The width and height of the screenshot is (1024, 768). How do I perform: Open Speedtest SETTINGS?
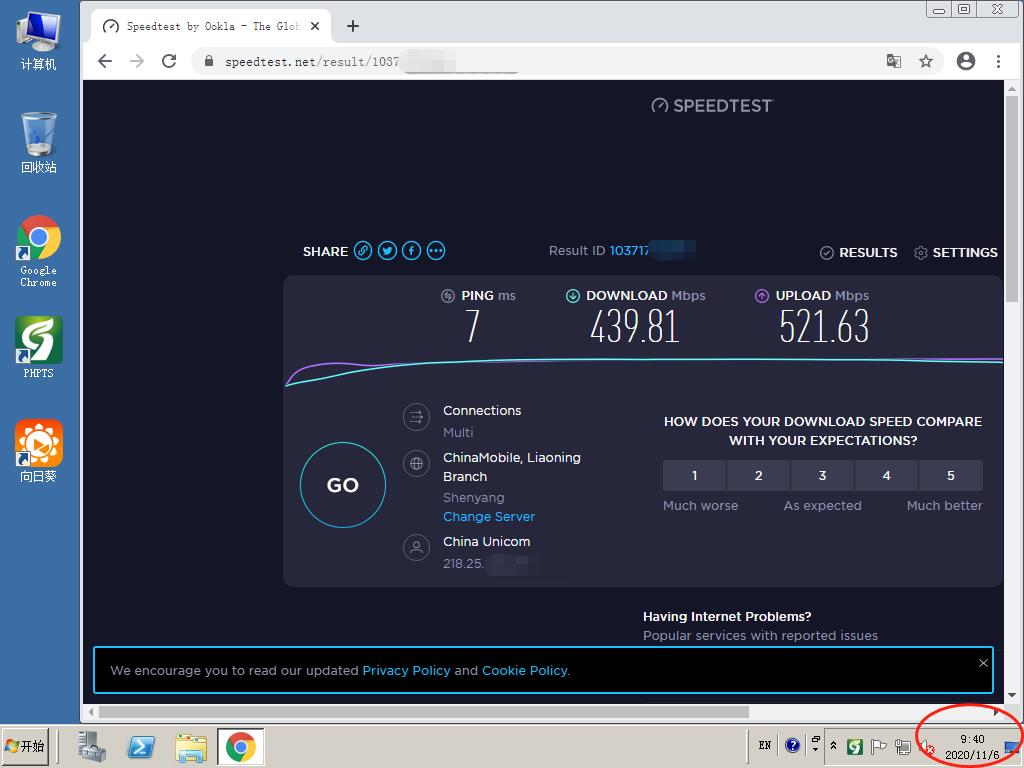click(955, 253)
